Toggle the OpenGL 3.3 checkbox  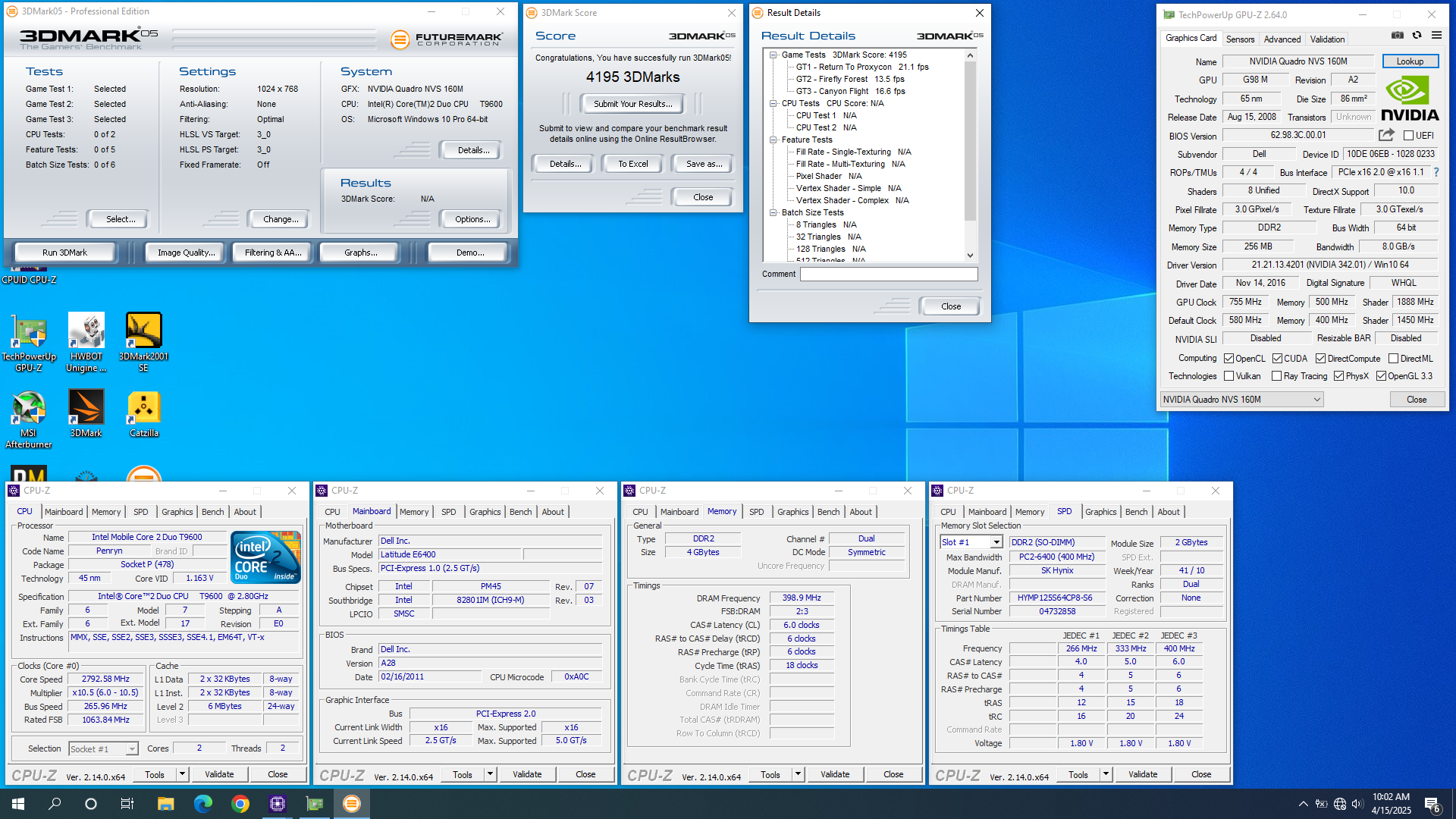click(1381, 376)
